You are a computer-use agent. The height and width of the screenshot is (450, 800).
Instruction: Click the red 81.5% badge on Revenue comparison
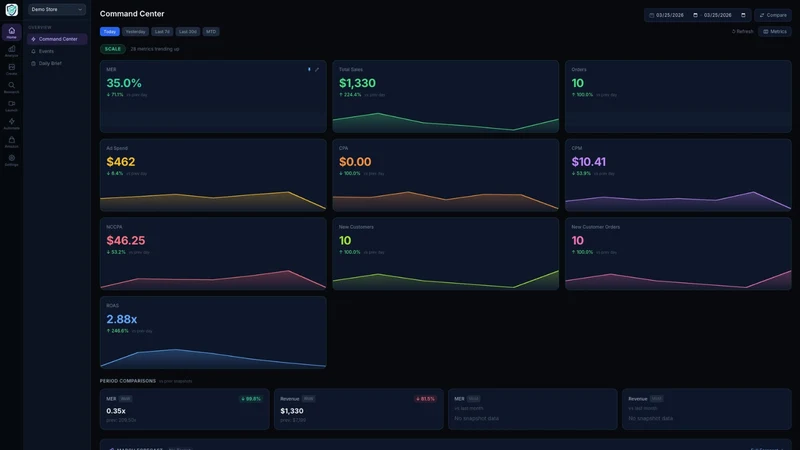click(x=426, y=399)
